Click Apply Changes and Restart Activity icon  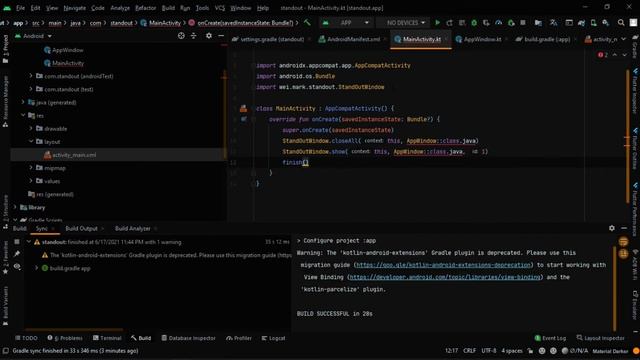[449, 23]
